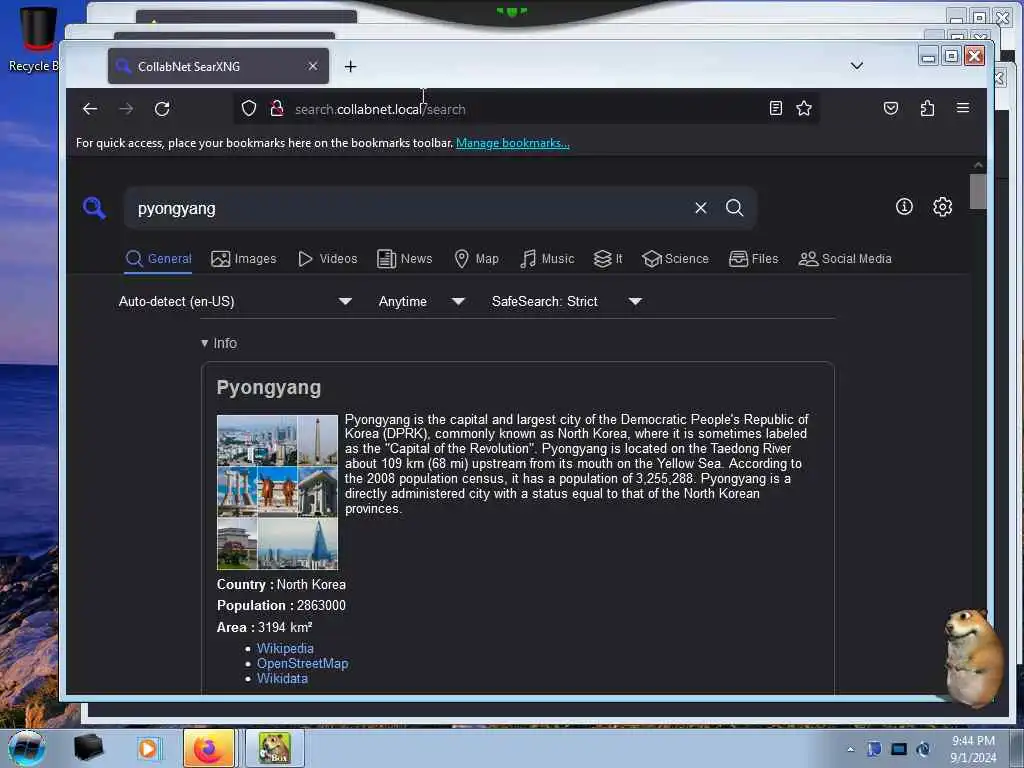This screenshot has height=768, width=1024.
Task: Open the SafeSearch: Strict dropdown
Action: click(567, 301)
